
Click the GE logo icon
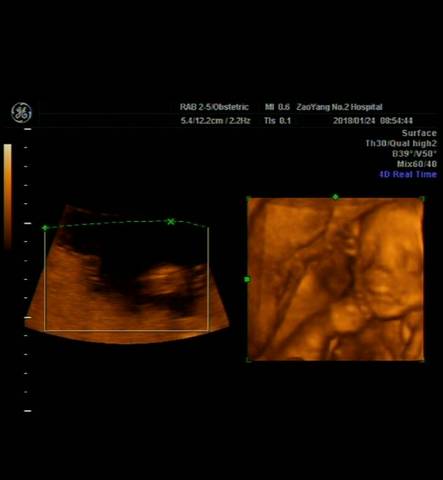pos(22,113)
